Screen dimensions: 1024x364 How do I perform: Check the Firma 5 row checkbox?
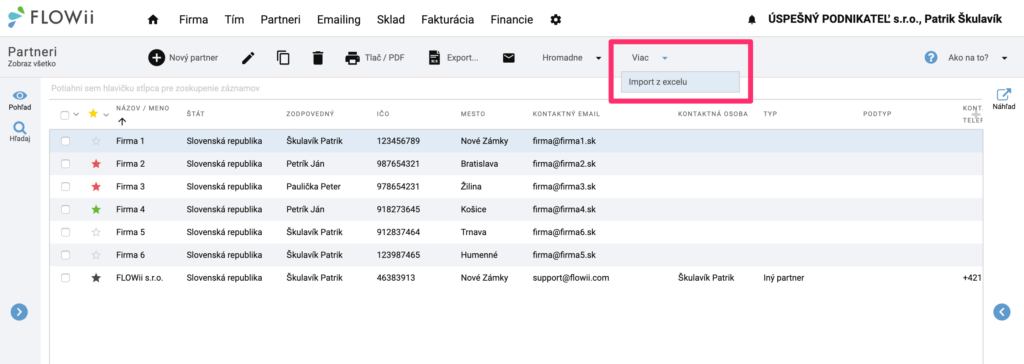(x=65, y=232)
